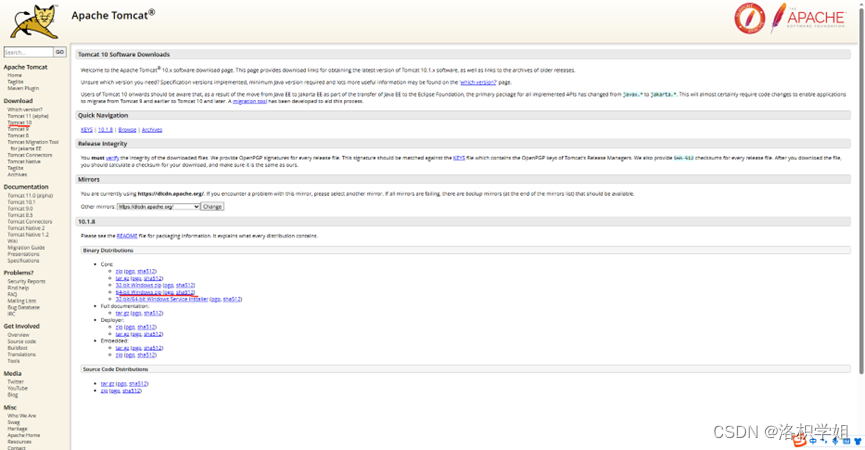Click the migration tool link in intro text
Screen dimensions: 865x450
(x=250, y=101)
